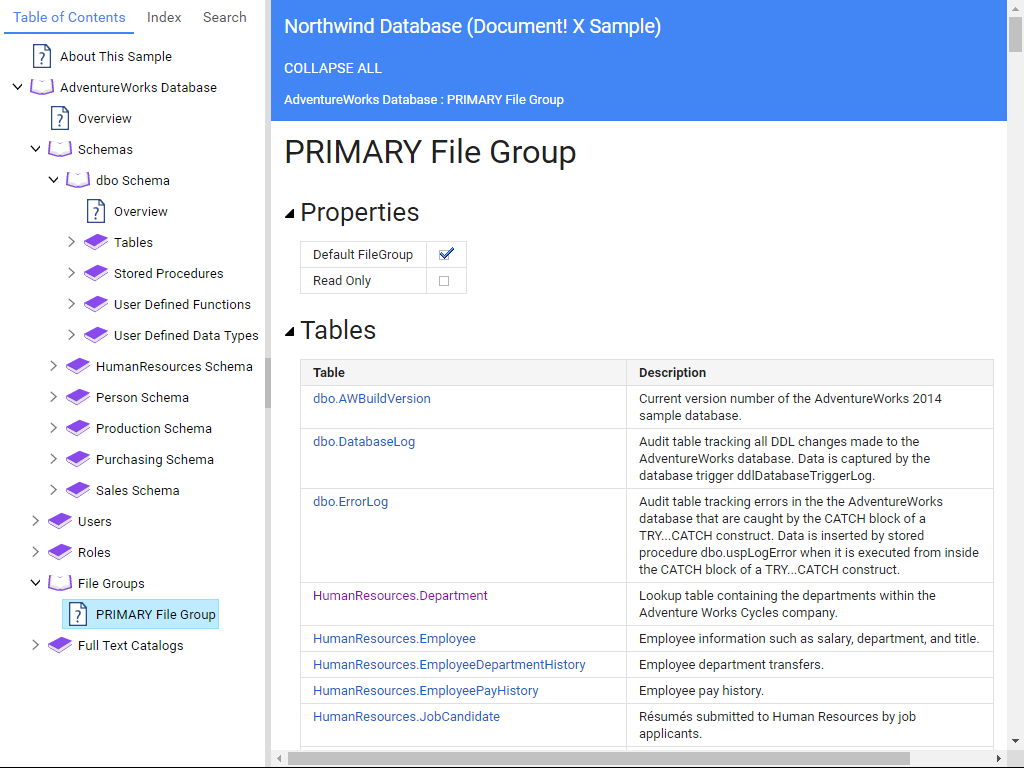Open the dbo.ErrorLog table link
1024x768 pixels.
(350, 502)
